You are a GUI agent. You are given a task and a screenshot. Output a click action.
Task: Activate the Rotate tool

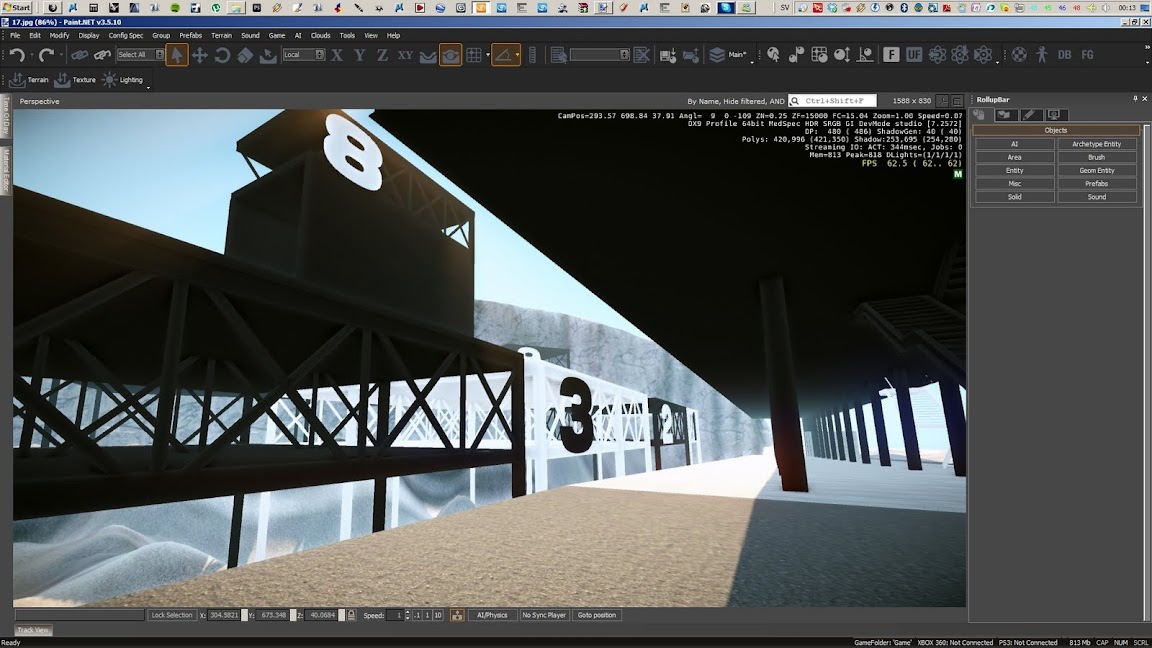coord(222,55)
